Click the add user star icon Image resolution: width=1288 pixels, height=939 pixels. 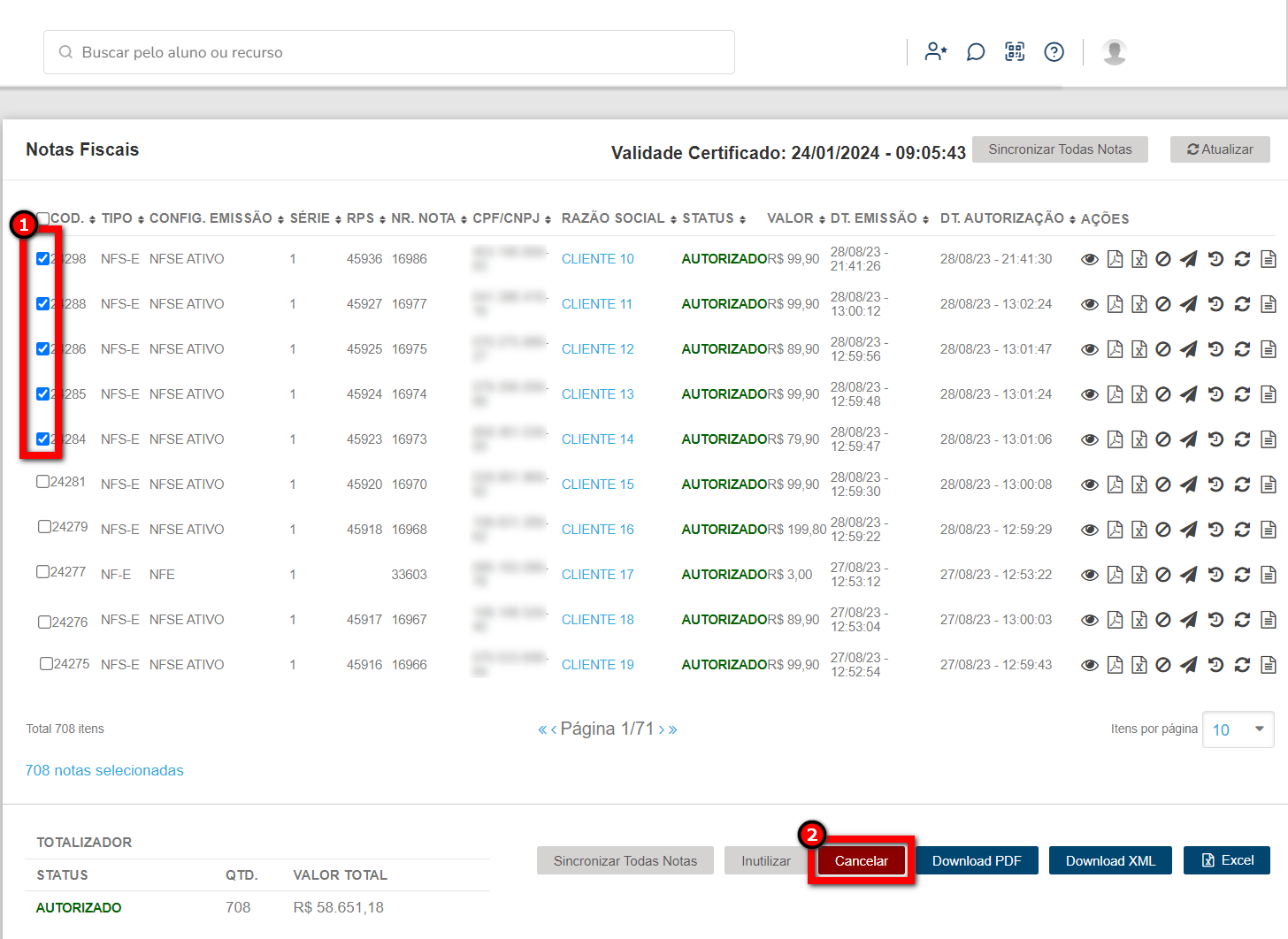[935, 52]
